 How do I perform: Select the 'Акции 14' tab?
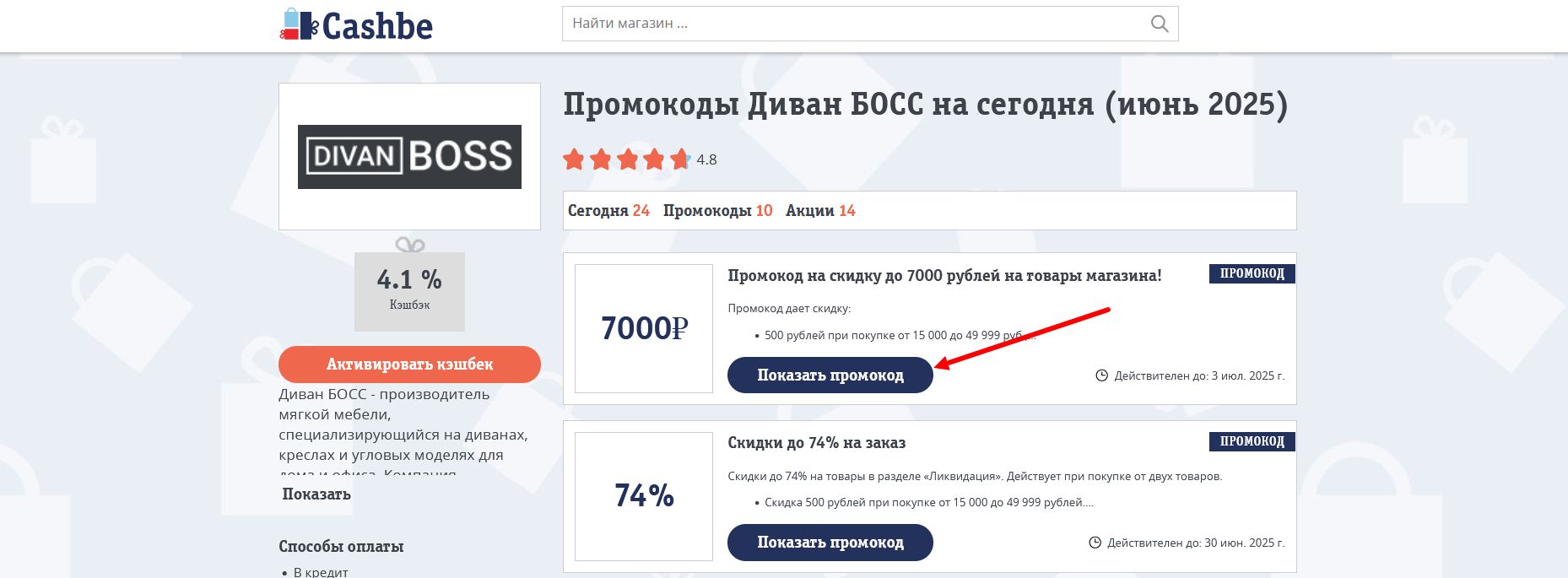tap(820, 211)
